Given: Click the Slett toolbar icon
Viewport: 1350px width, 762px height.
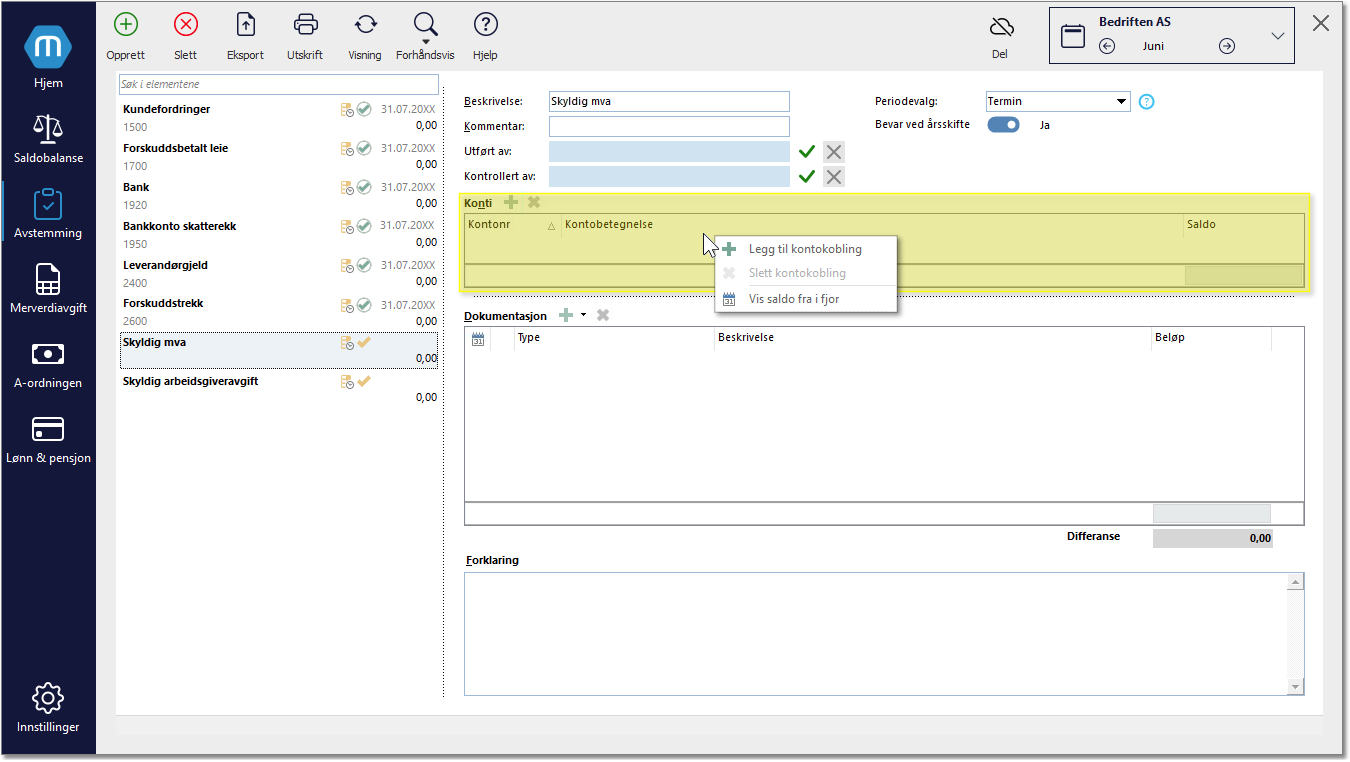Looking at the screenshot, I should (x=185, y=25).
